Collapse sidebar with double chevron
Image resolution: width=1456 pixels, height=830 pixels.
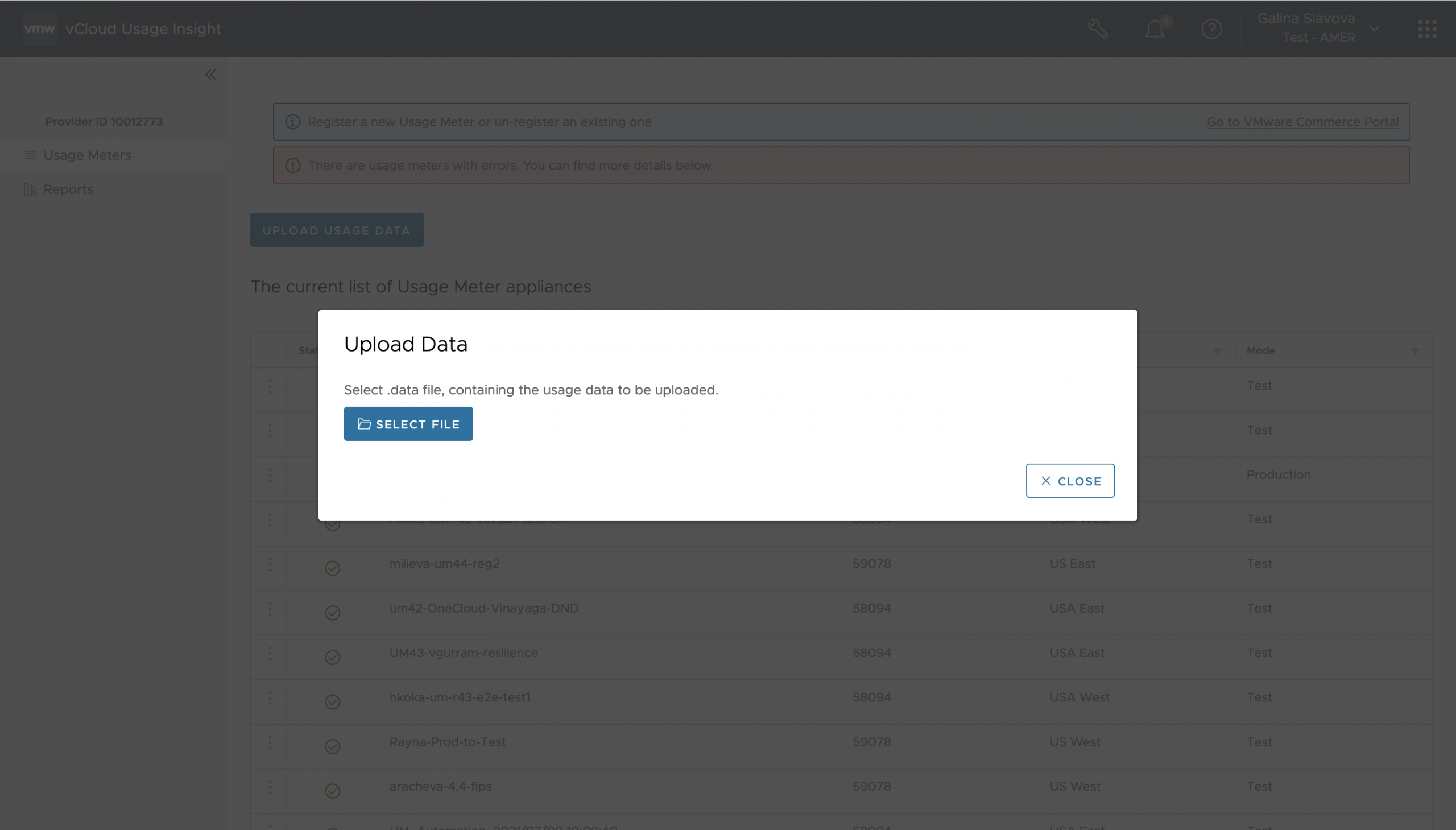pyautogui.click(x=210, y=75)
